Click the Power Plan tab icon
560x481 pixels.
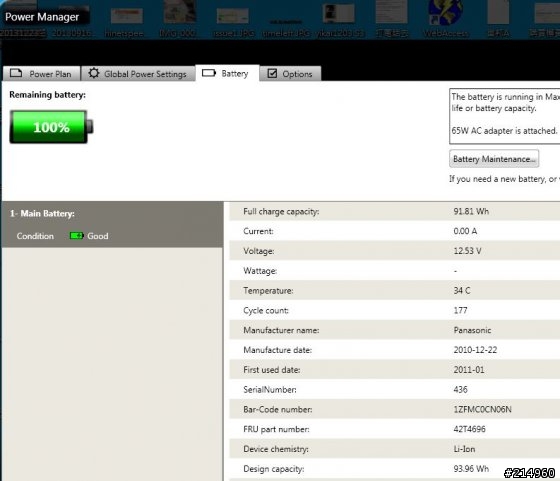(x=16, y=73)
